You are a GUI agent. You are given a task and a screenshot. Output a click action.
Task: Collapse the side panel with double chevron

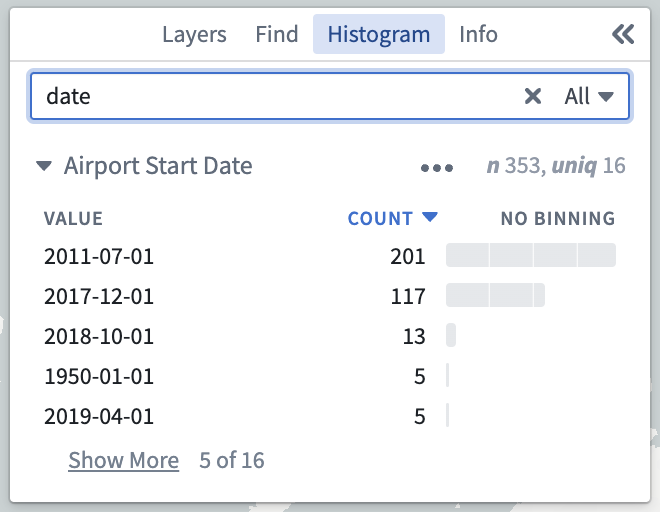(x=623, y=34)
